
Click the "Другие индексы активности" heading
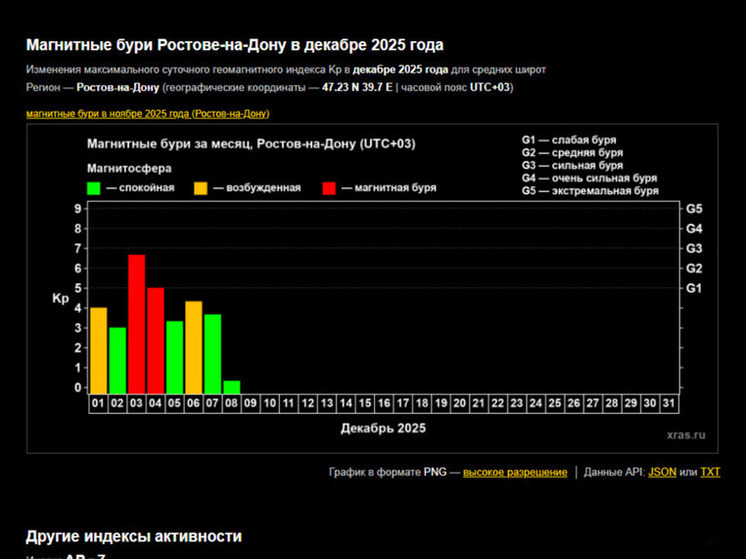click(x=133, y=537)
